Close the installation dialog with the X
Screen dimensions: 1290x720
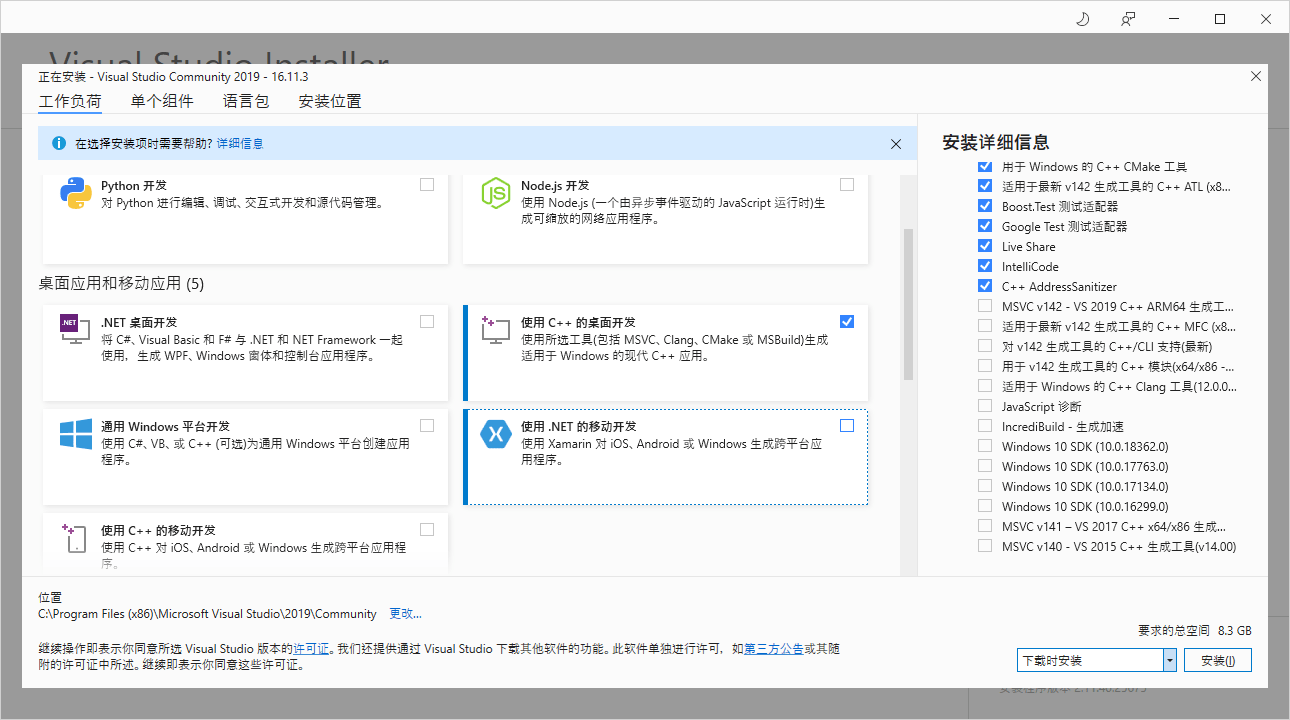coord(1256,76)
